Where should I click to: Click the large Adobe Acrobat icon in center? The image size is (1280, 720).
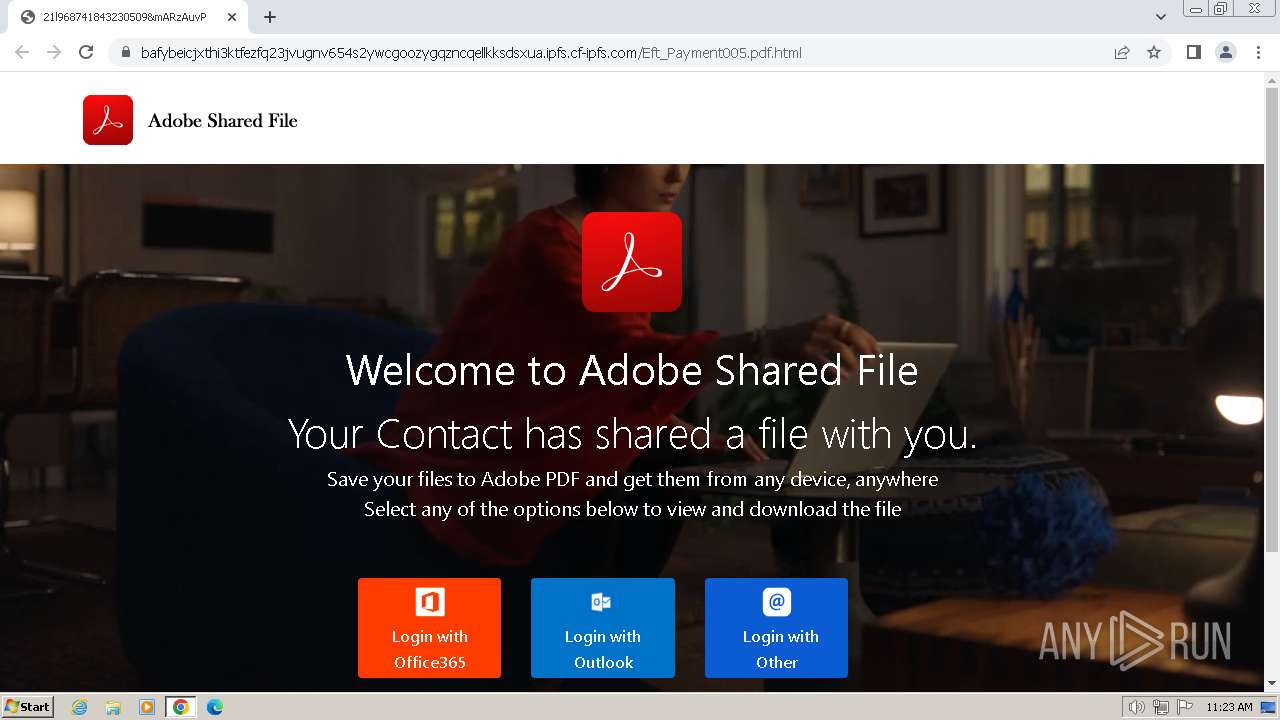632,262
